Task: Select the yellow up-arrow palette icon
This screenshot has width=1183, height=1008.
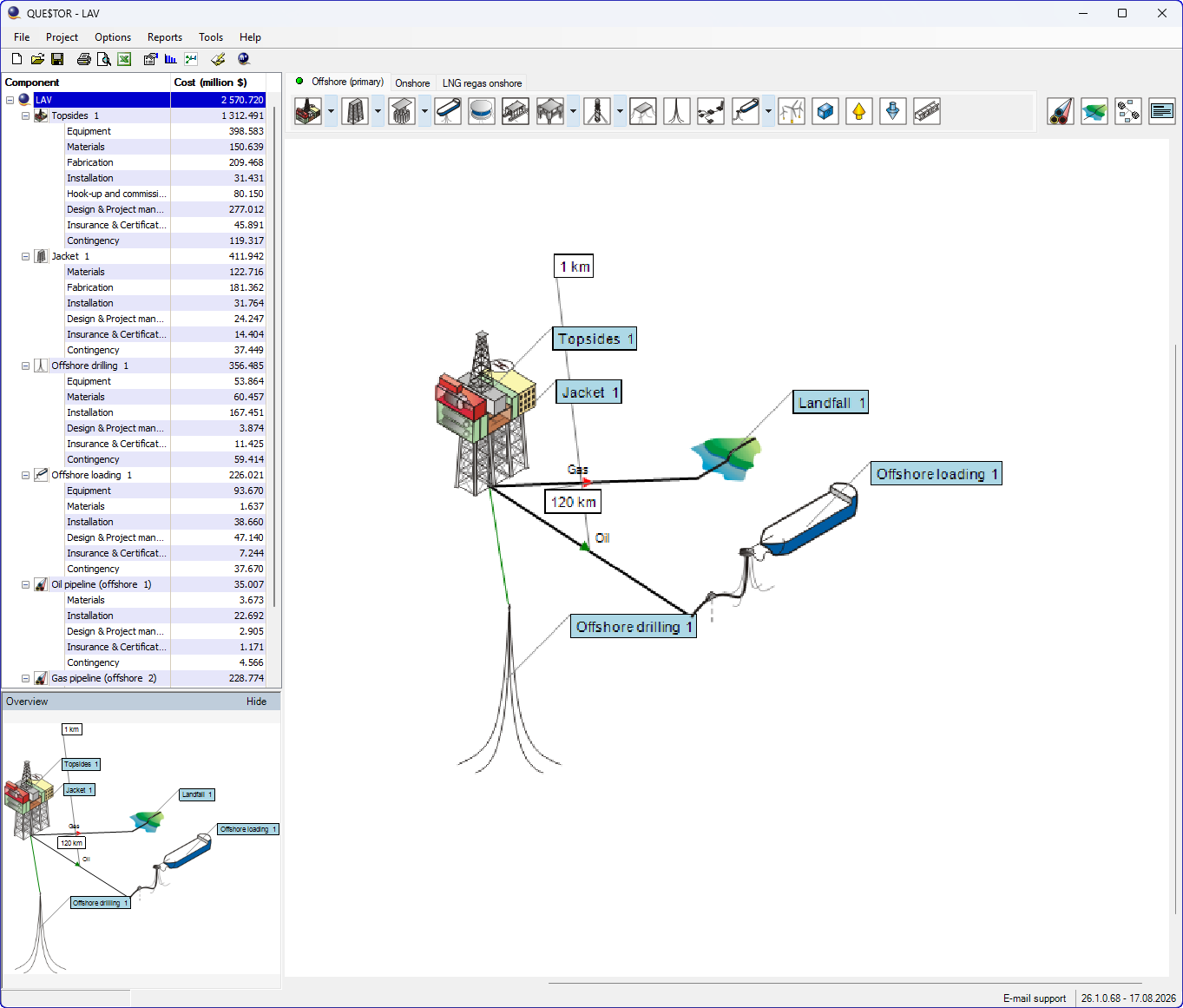Action: point(859,111)
